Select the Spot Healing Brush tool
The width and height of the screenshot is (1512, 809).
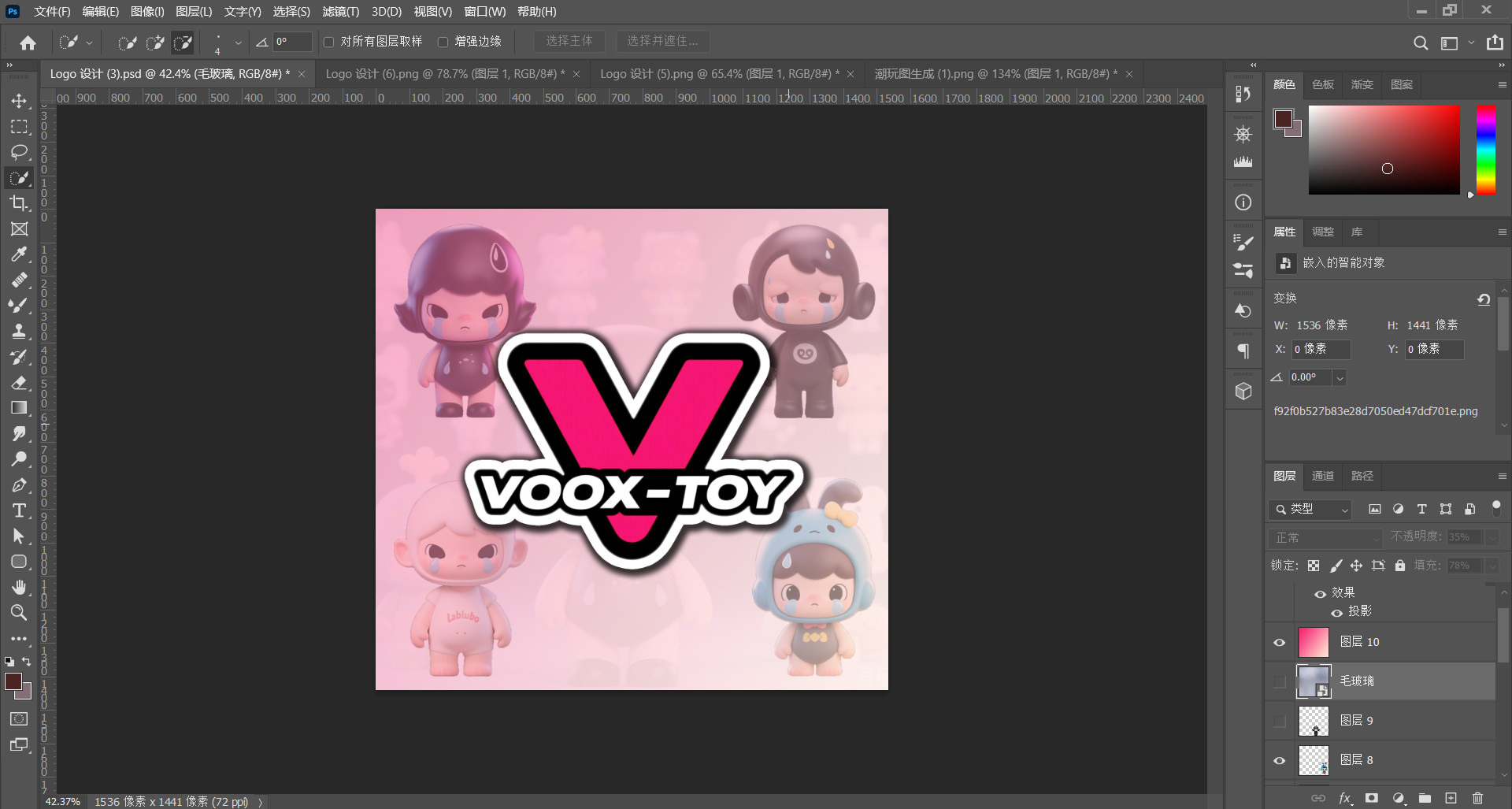[19, 280]
